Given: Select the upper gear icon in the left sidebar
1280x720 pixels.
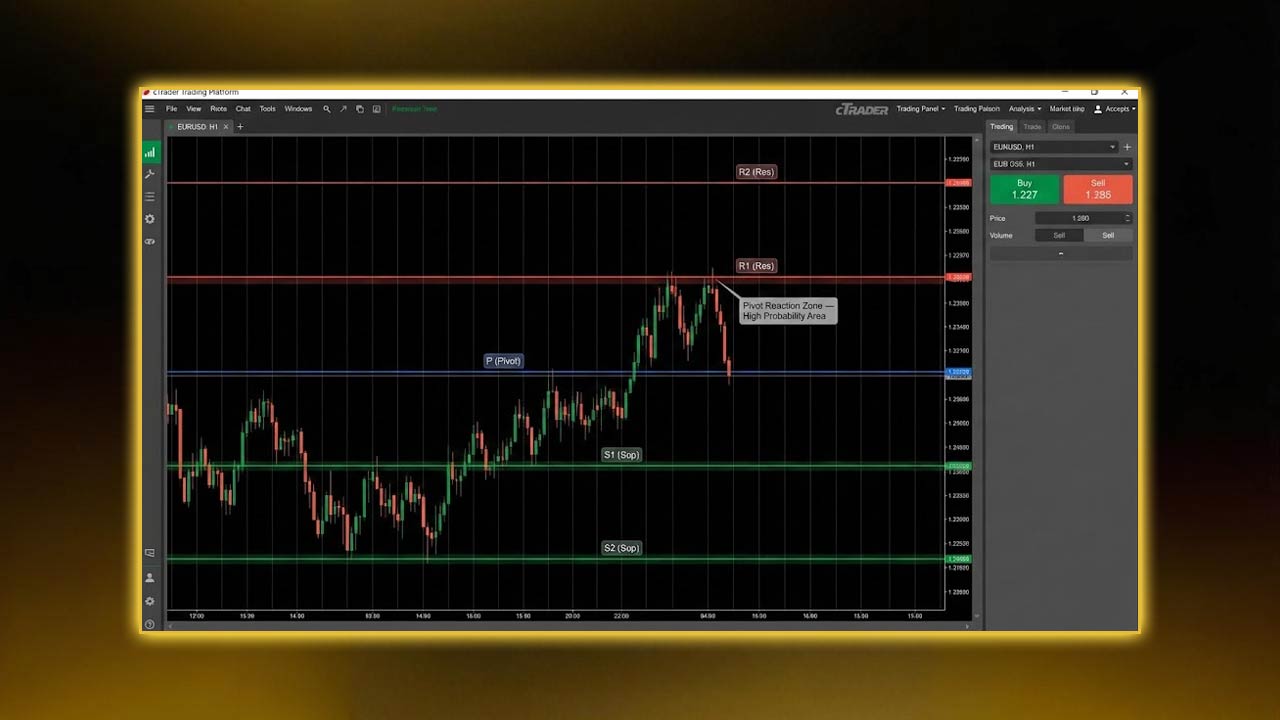Looking at the screenshot, I should click(150, 219).
